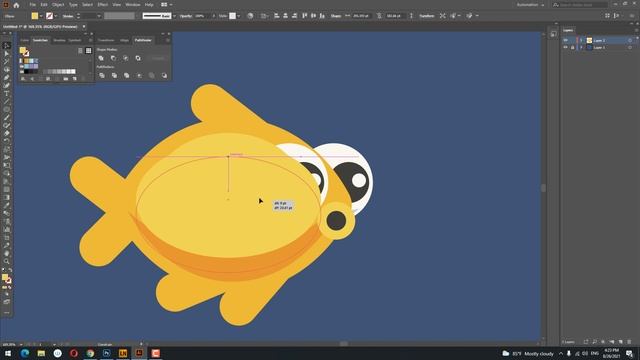
Task: Switch to the Brushes panel tab
Action: coord(59,40)
